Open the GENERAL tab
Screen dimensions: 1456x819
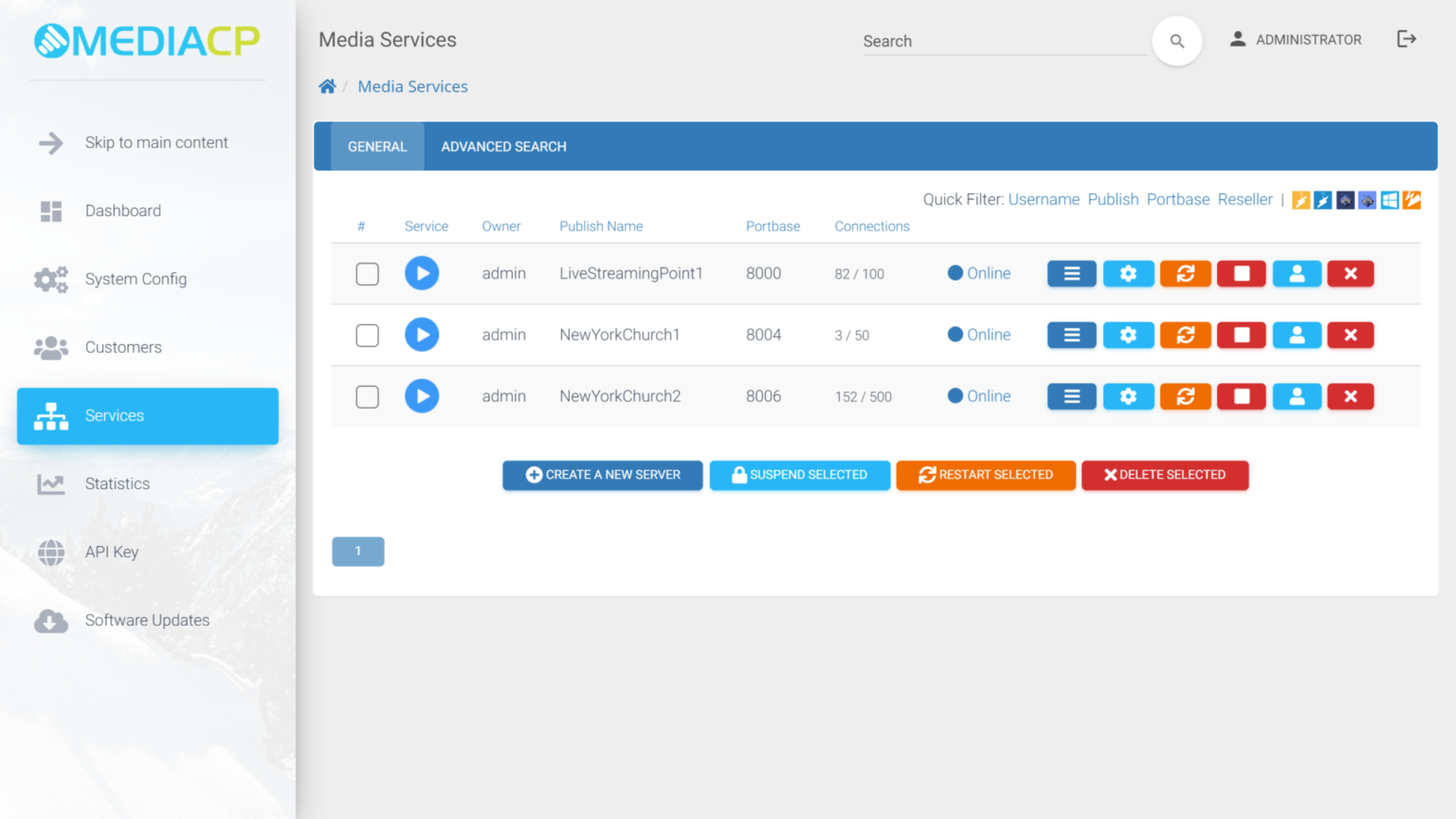point(377,146)
